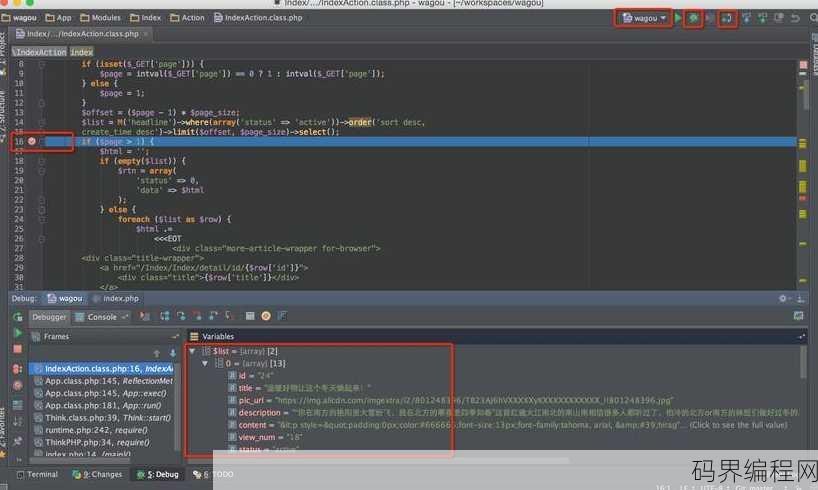Switch to the Debugger tab
The image size is (818, 490).
(50, 317)
